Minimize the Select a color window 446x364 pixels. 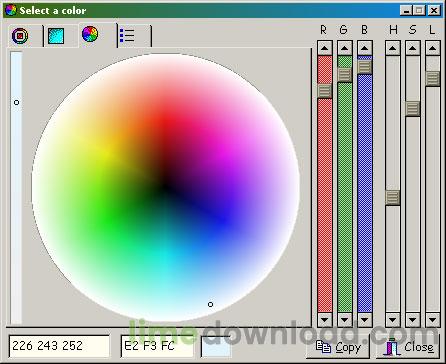pyautogui.click(x=406, y=10)
